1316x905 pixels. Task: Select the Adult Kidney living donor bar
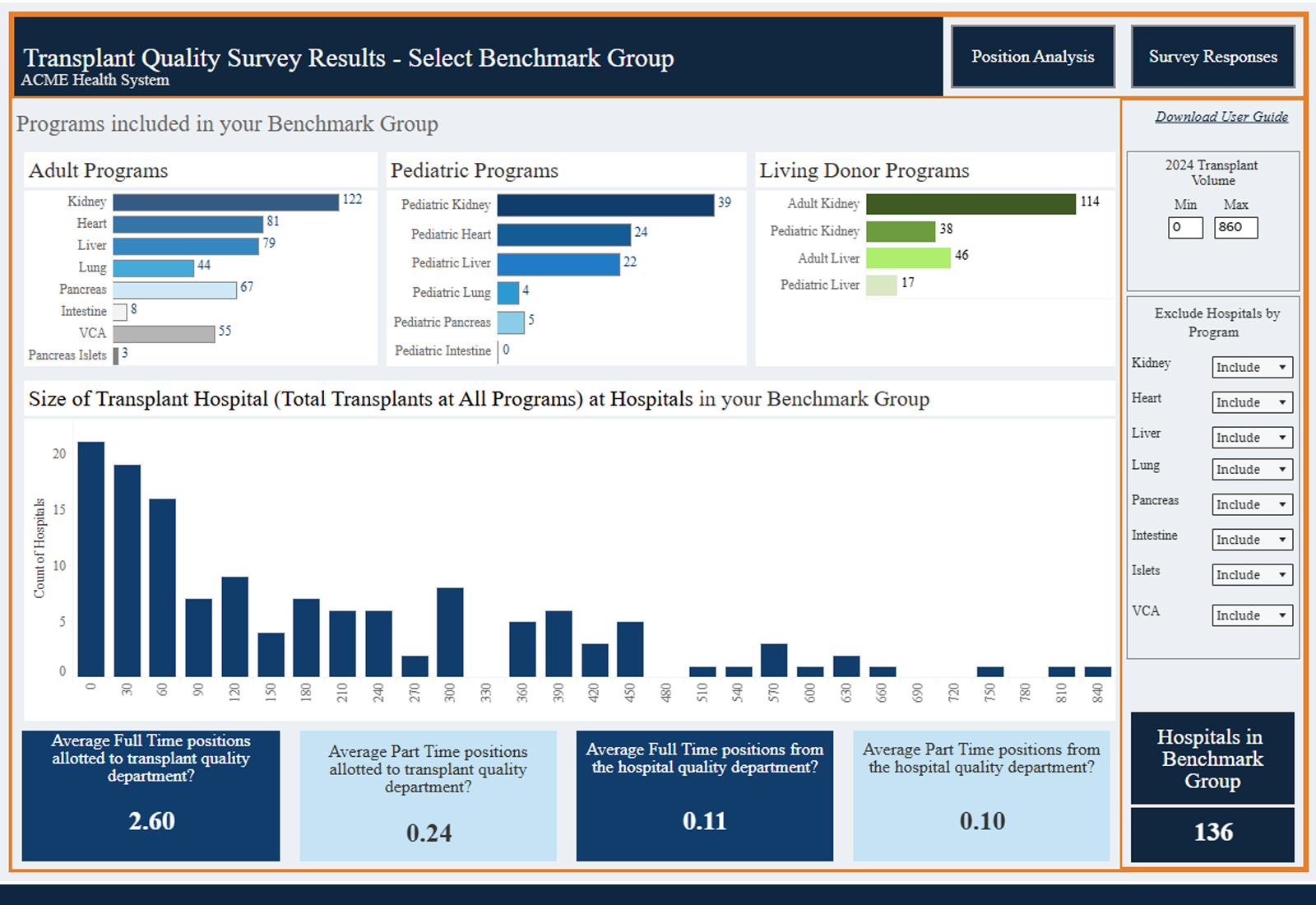pyautogui.click(x=971, y=203)
